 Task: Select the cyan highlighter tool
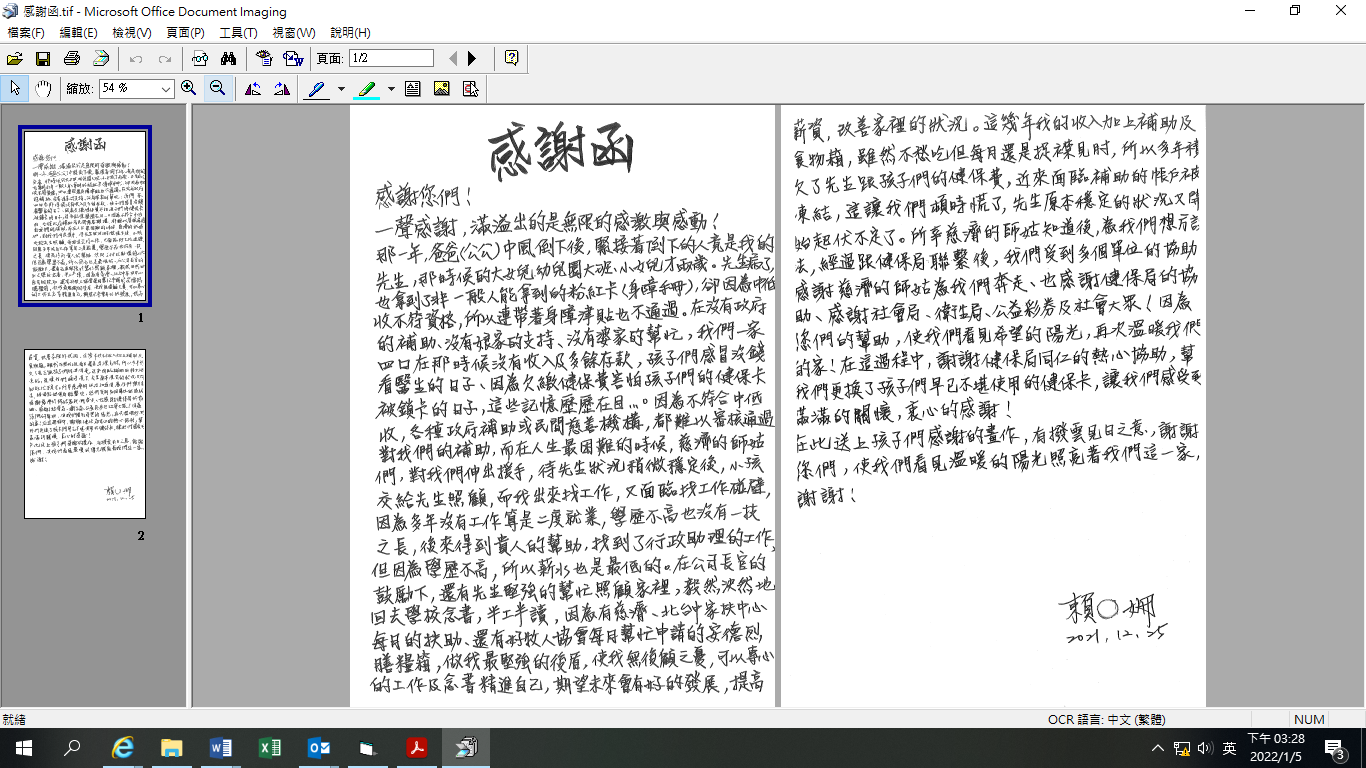click(367, 89)
